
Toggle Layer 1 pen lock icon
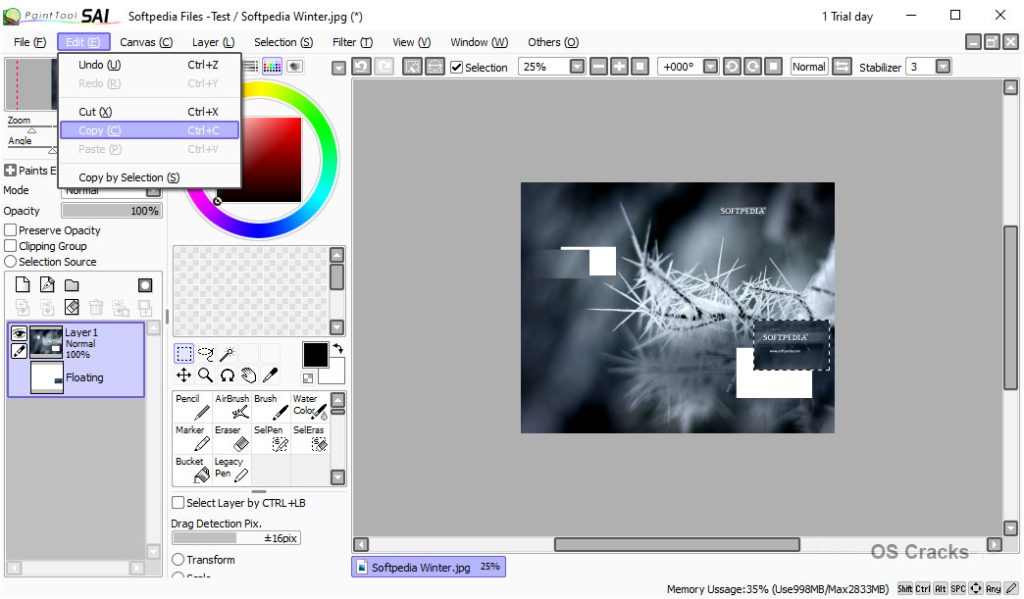(19, 351)
